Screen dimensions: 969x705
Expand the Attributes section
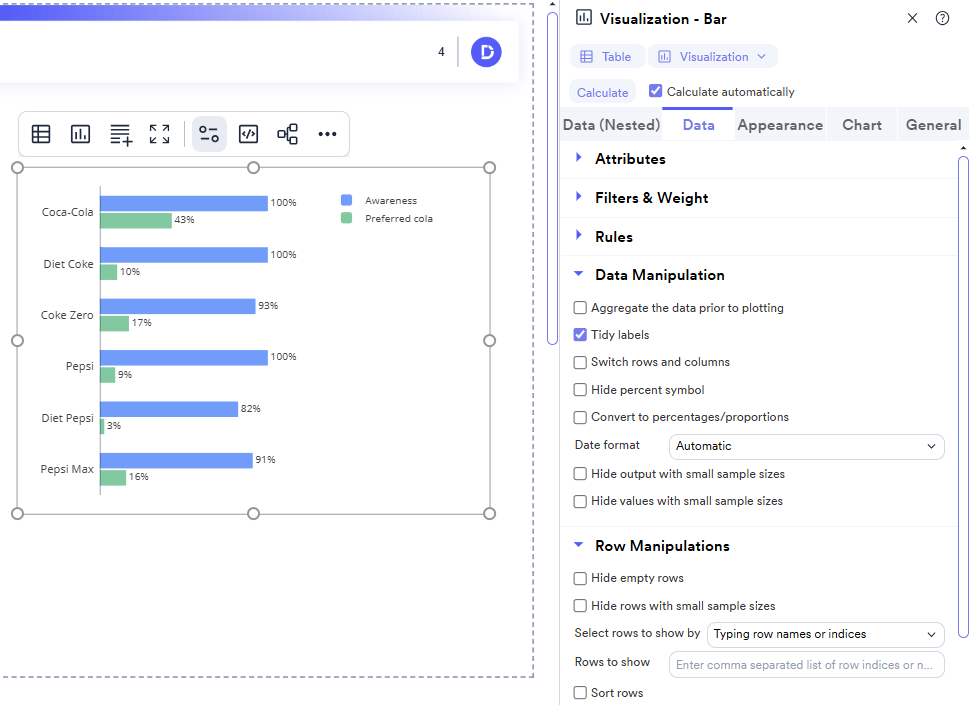coord(630,159)
